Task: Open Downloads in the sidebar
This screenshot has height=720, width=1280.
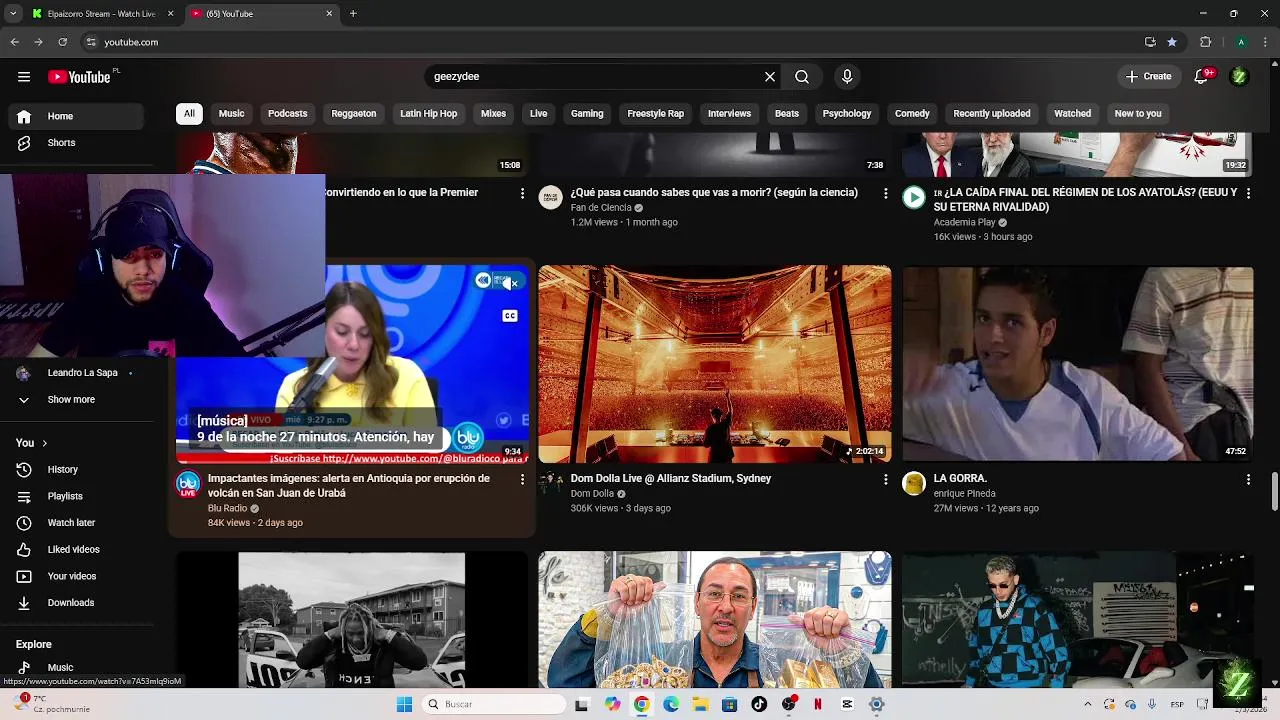Action: click(70, 603)
